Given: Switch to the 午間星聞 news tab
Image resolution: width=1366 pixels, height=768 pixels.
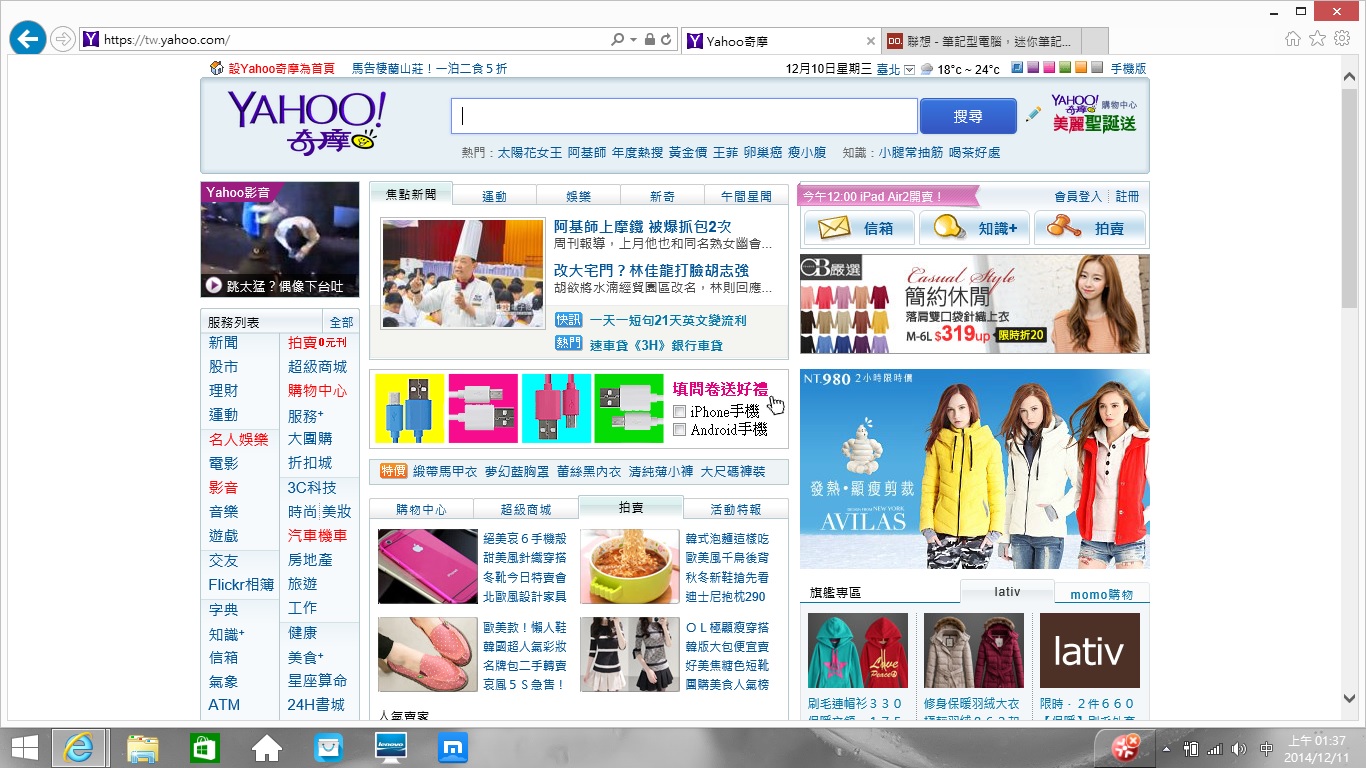Looking at the screenshot, I should (746, 196).
